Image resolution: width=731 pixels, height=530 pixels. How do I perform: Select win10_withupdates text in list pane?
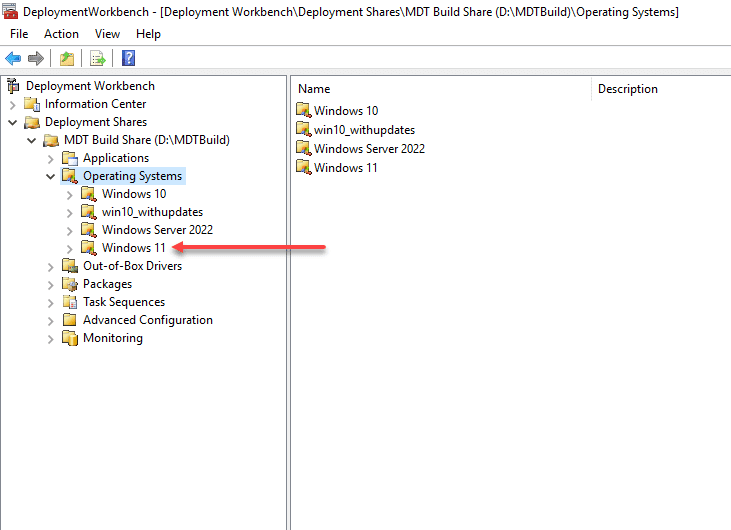[364, 130]
